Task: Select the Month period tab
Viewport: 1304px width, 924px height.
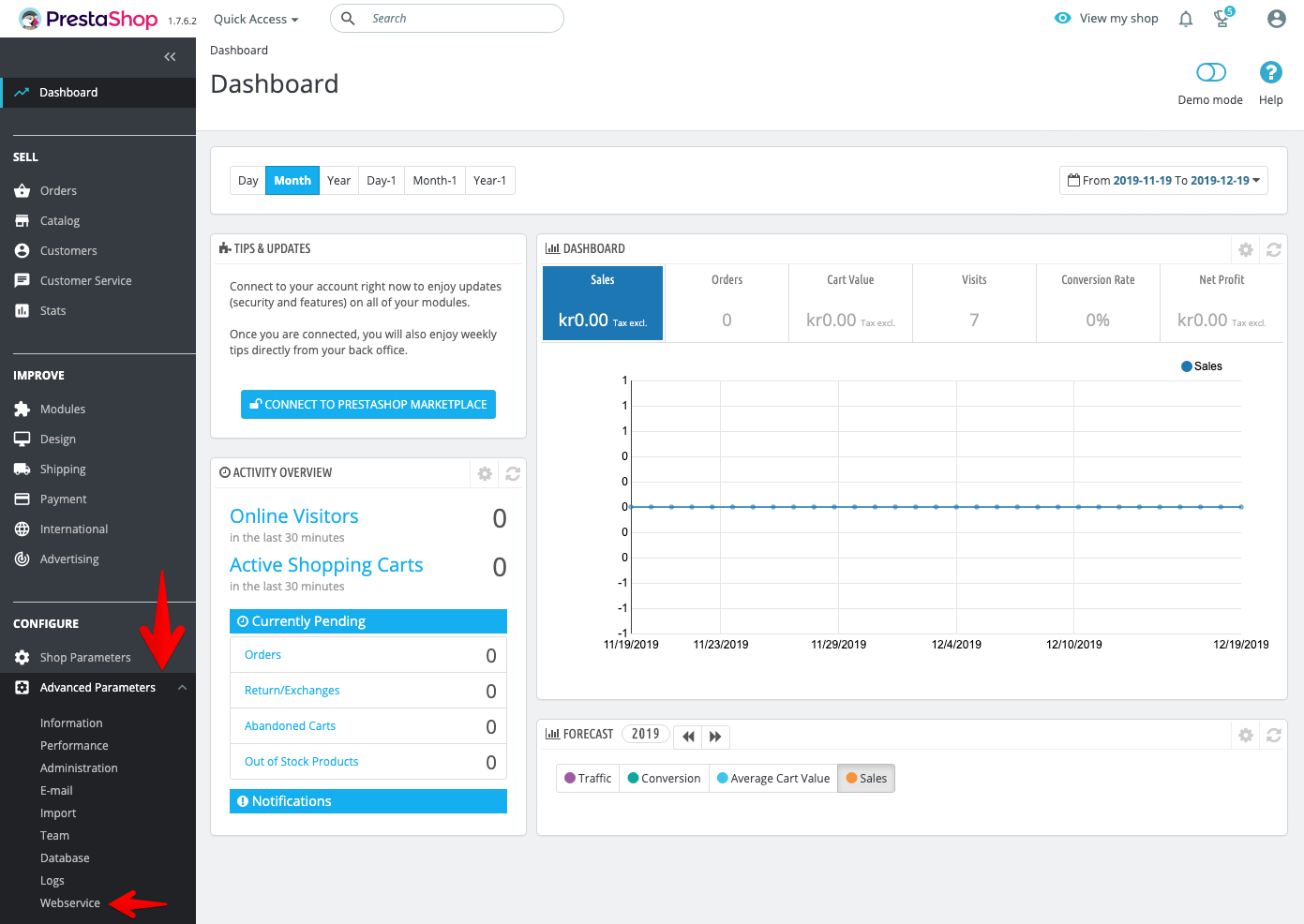Action: pos(292,180)
